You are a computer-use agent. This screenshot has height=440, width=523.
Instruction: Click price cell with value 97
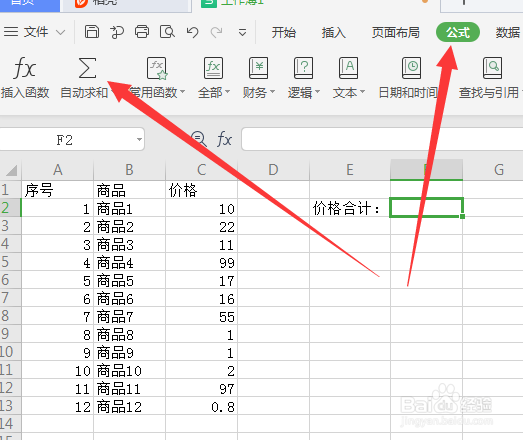click(x=201, y=388)
